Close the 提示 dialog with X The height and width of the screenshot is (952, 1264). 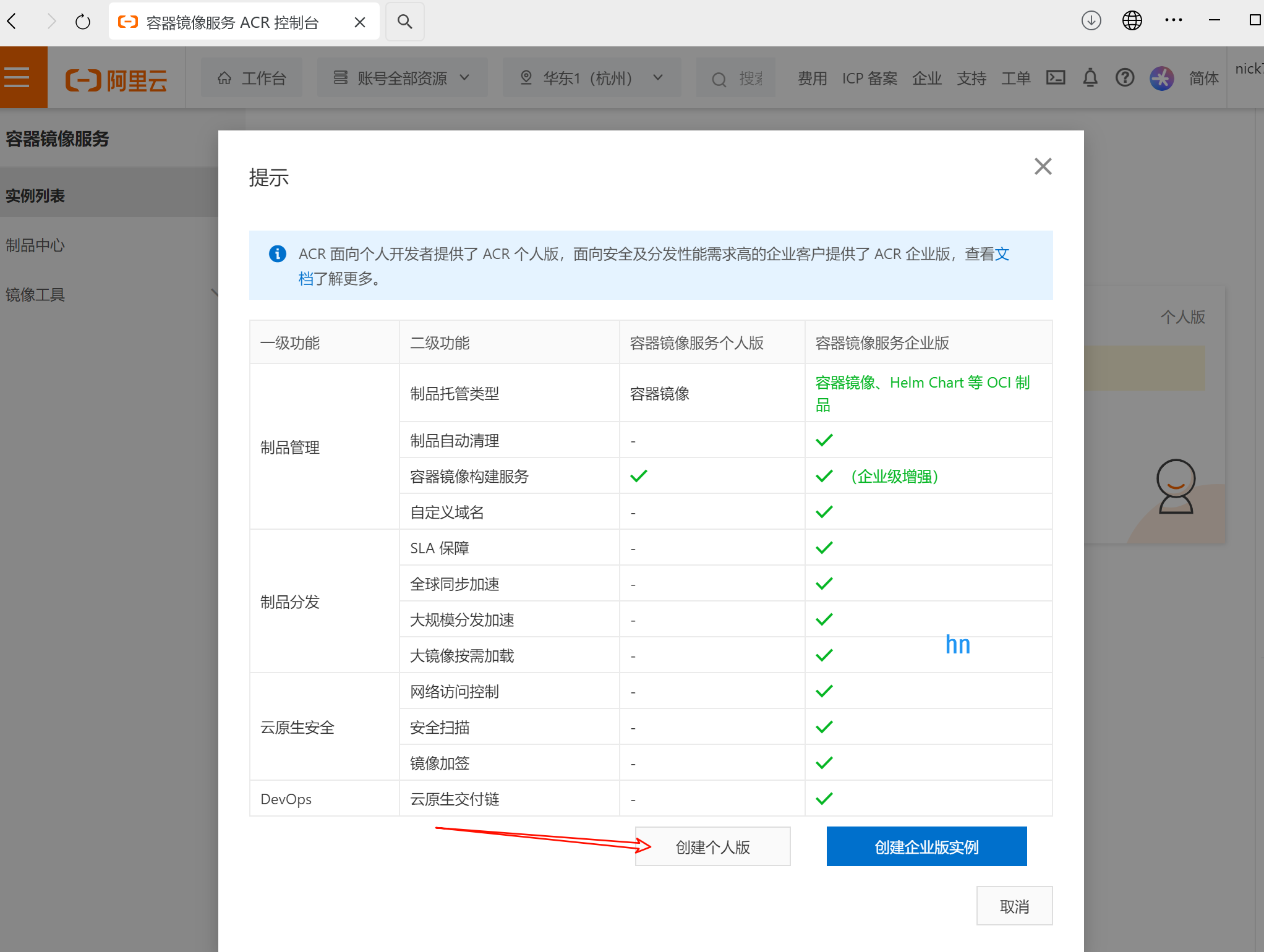tap(1043, 166)
